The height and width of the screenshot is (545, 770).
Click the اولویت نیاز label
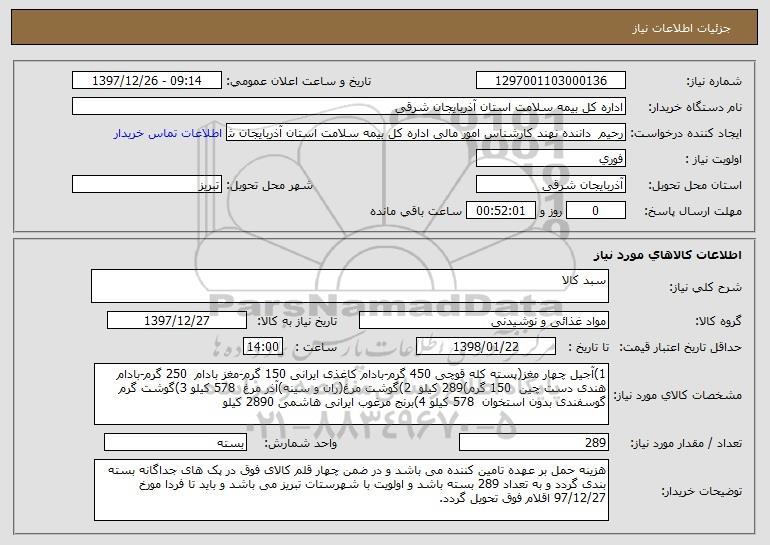point(714,160)
